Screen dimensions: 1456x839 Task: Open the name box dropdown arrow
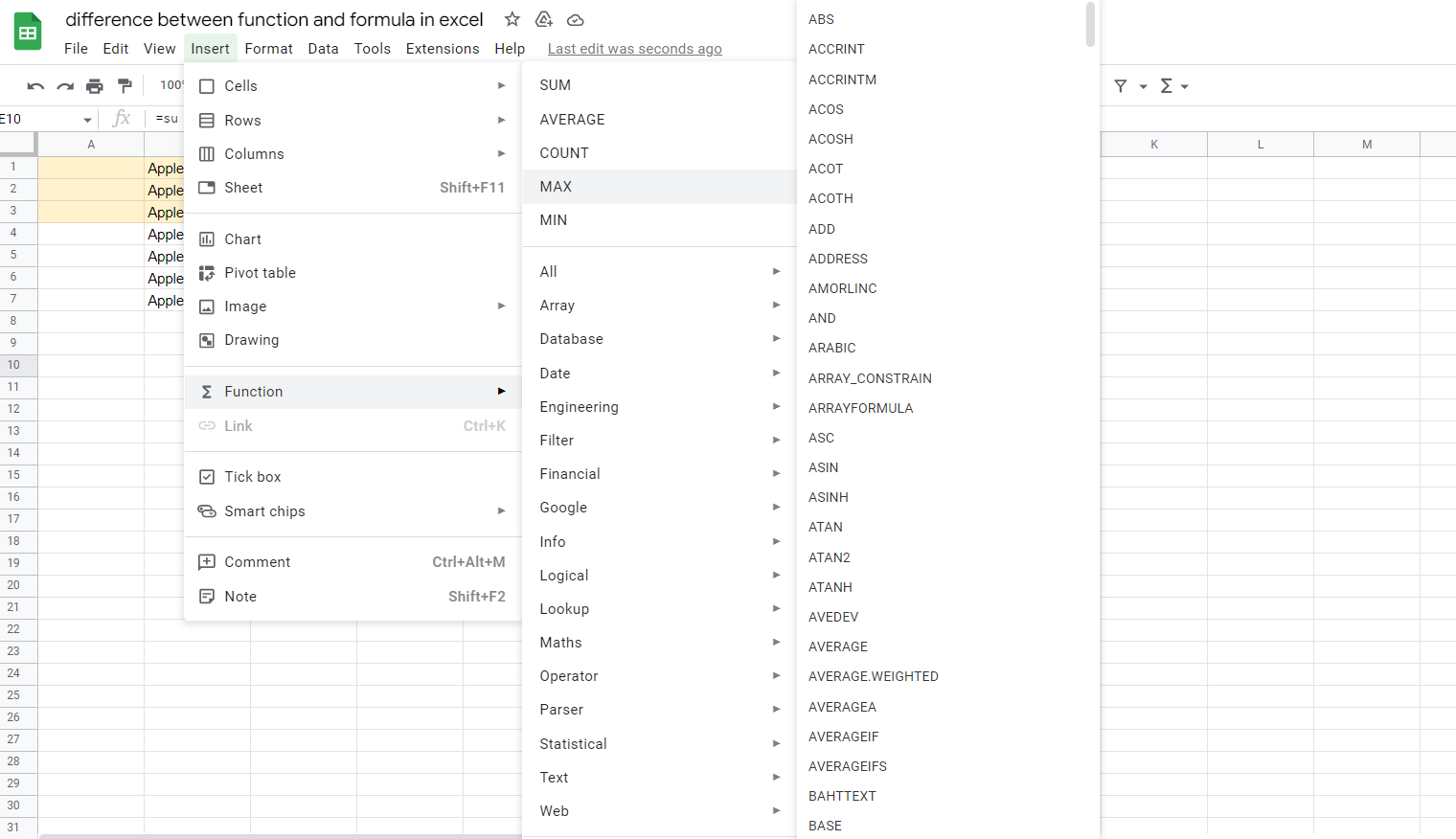tap(87, 120)
